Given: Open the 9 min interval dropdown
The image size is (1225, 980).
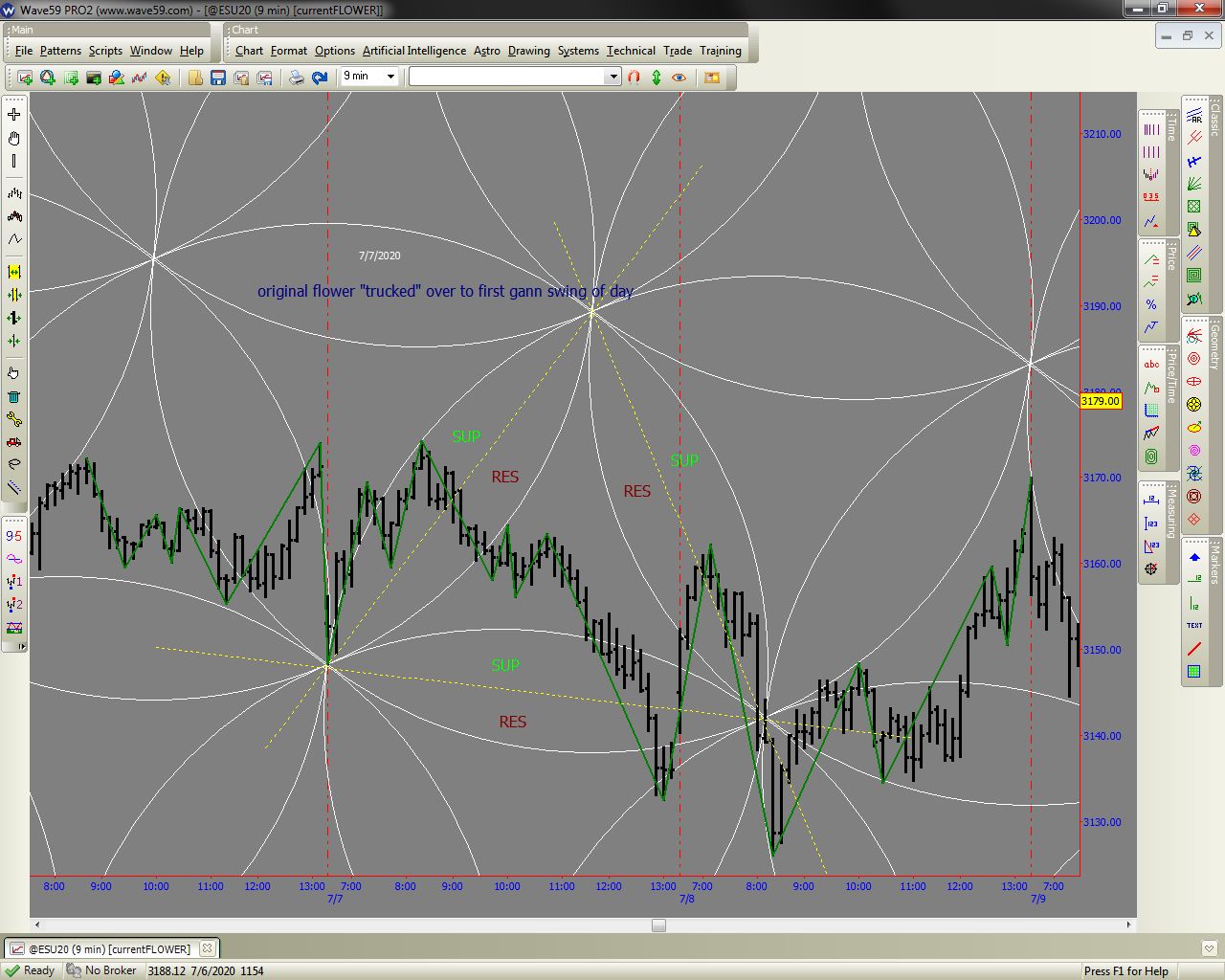Looking at the screenshot, I should tap(390, 77).
